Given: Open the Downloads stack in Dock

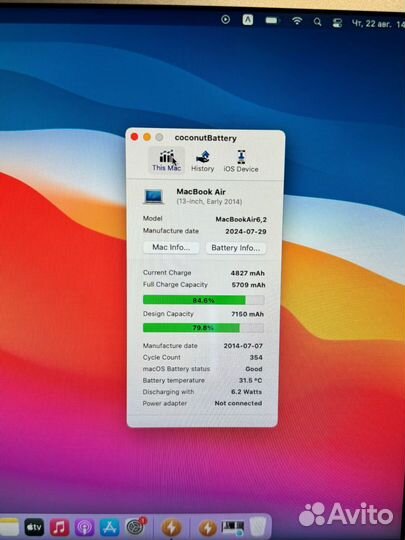Looking at the screenshot, I should pos(232,528).
